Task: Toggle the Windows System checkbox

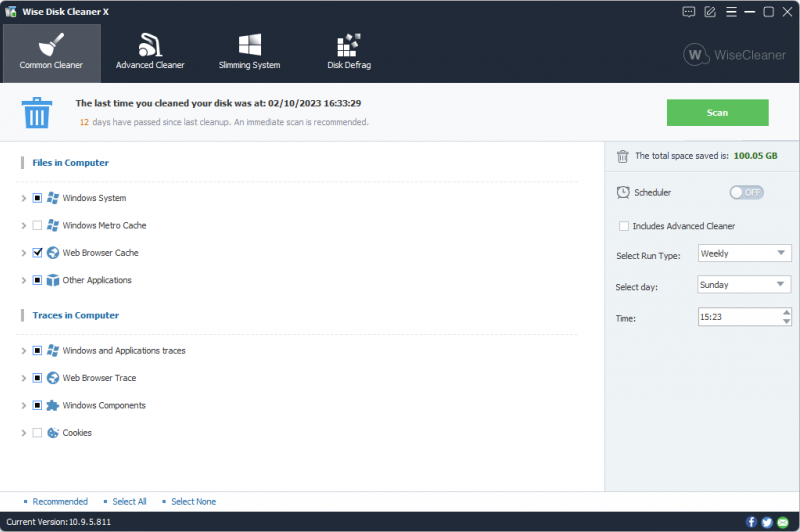Action: pyautogui.click(x=37, y=198)
